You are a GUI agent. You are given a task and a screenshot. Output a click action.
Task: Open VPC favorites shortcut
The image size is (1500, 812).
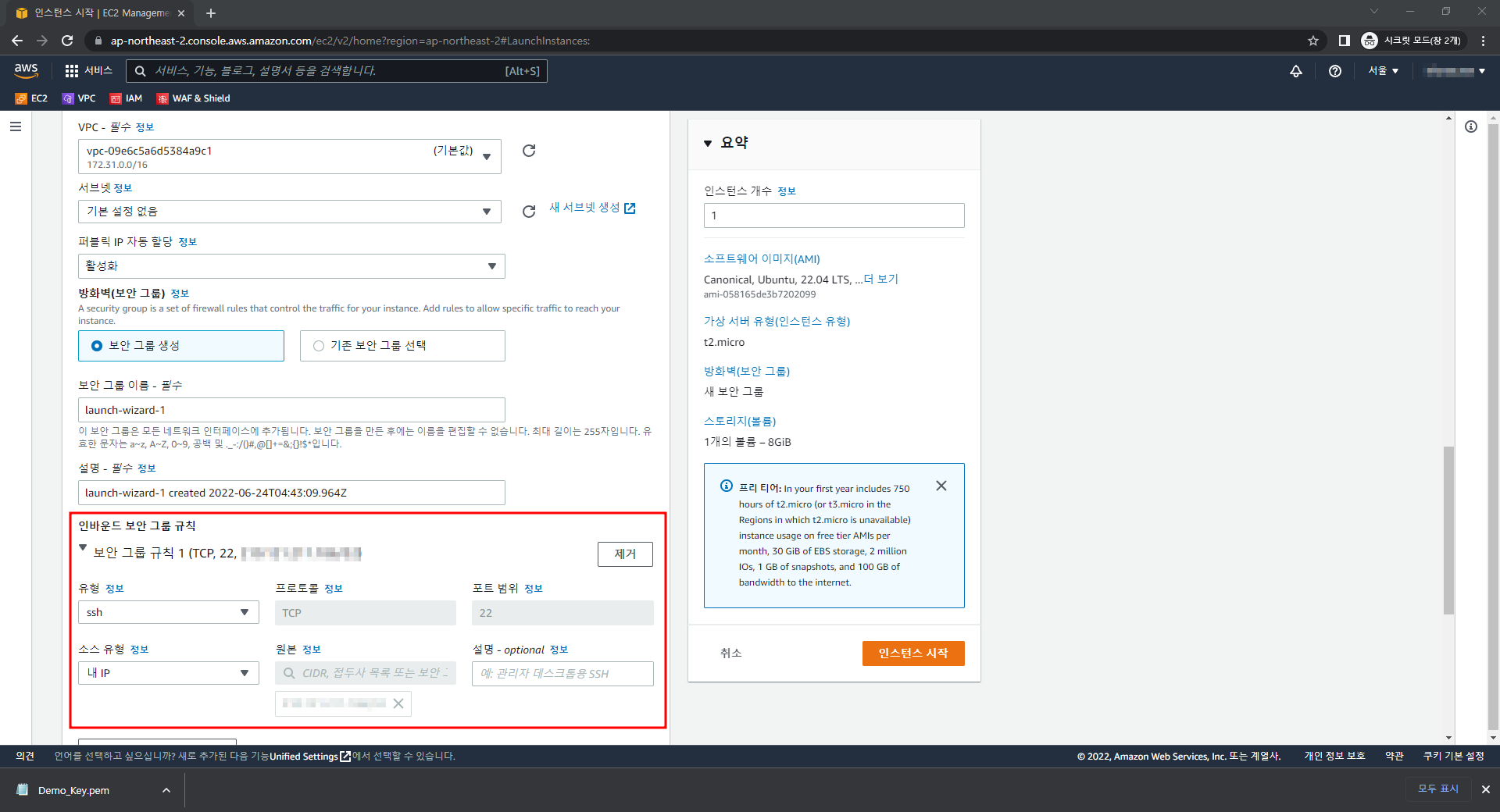click(79, 98)
